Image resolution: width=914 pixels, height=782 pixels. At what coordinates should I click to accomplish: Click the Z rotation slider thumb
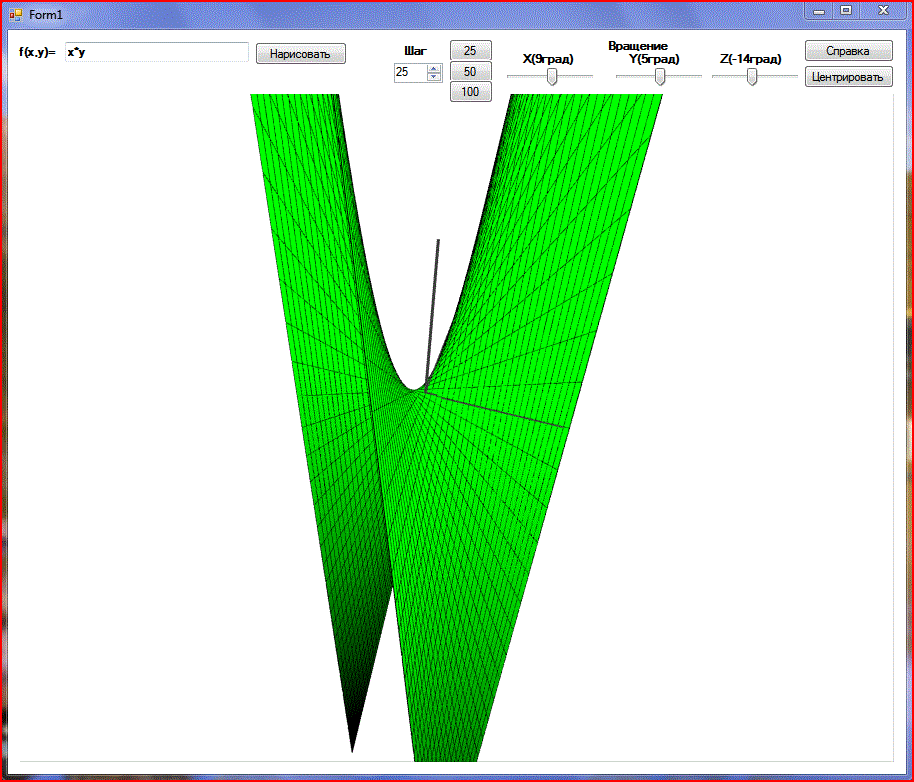[x=752, y=77]
